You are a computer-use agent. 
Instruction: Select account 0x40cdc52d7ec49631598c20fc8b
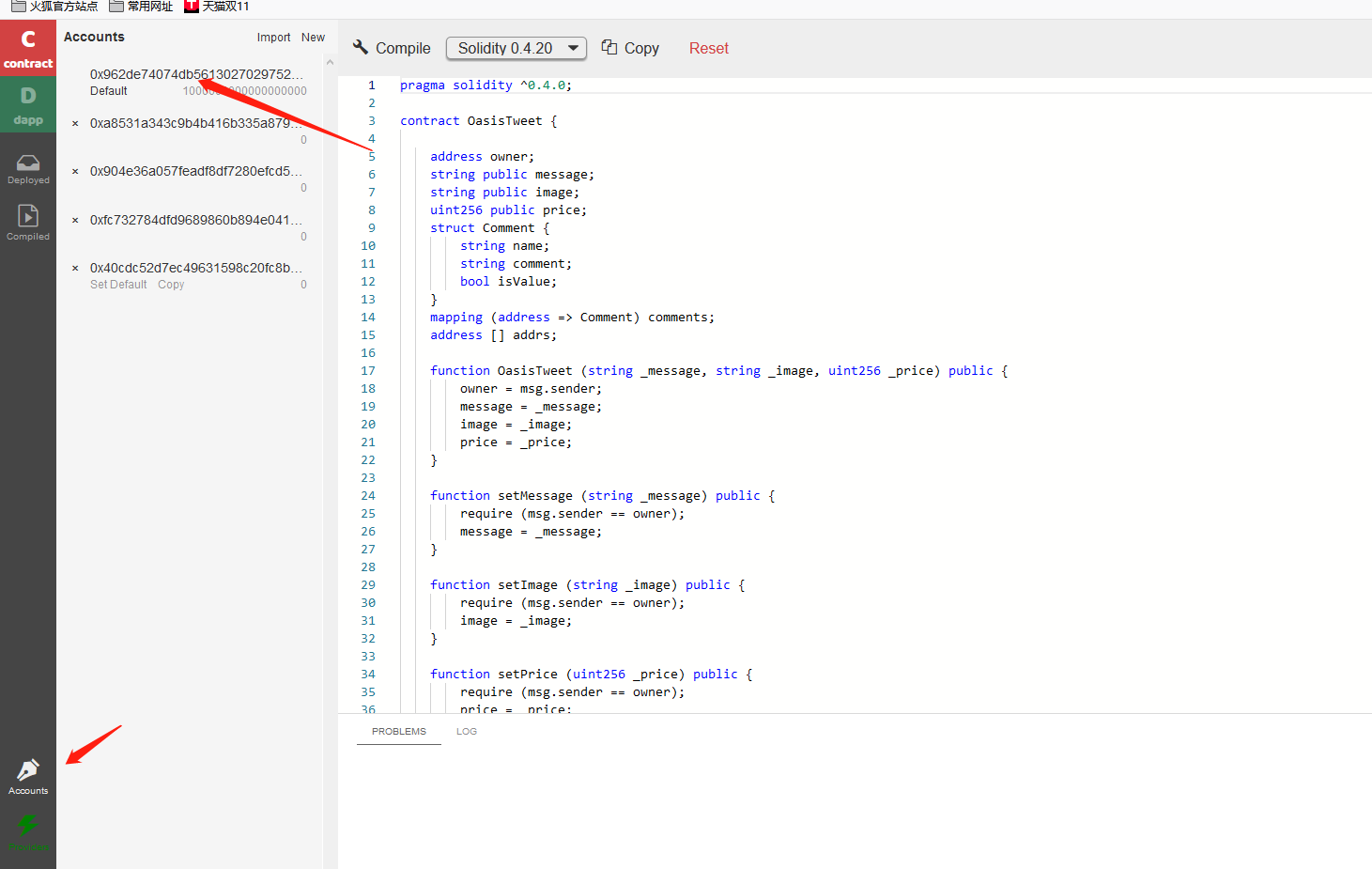pyautogui.click(x=196, y=269)
